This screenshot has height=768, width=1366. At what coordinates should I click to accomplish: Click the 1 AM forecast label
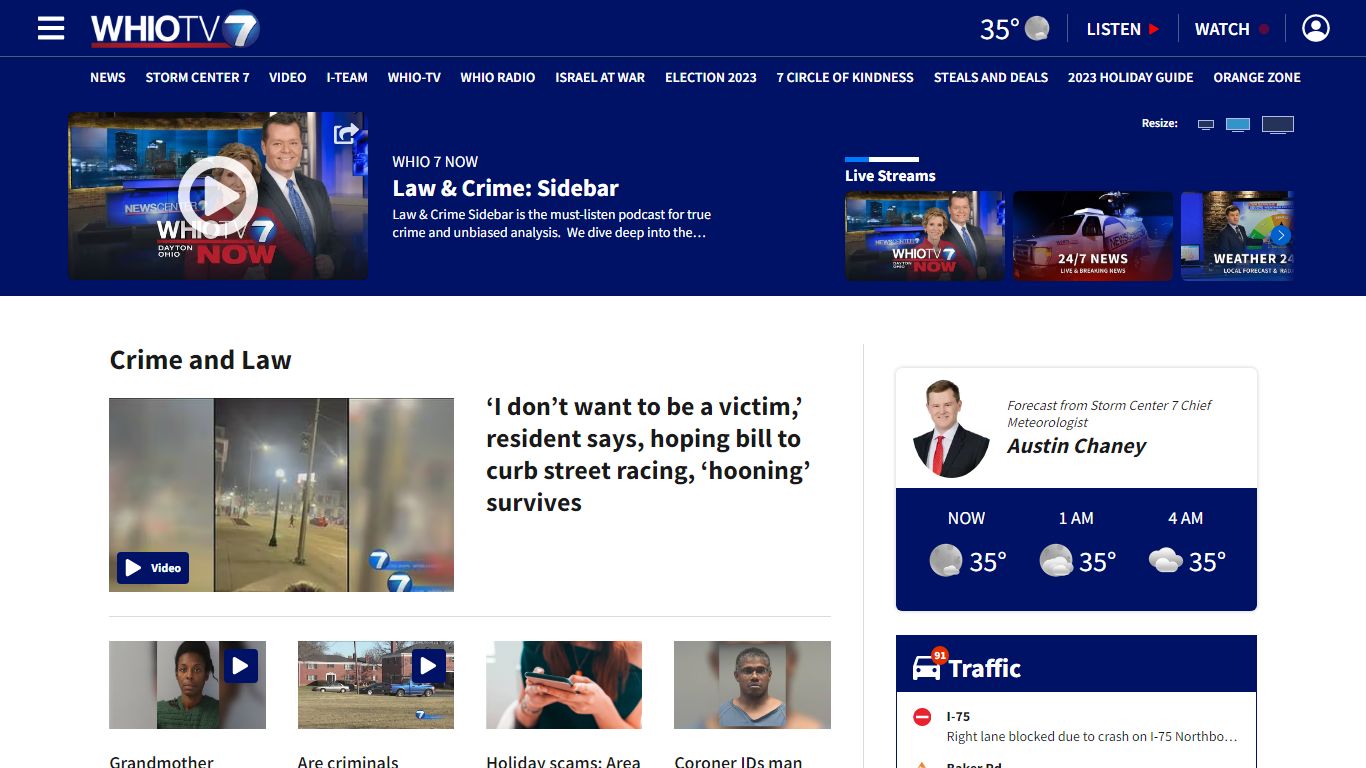coord(1076,518)
